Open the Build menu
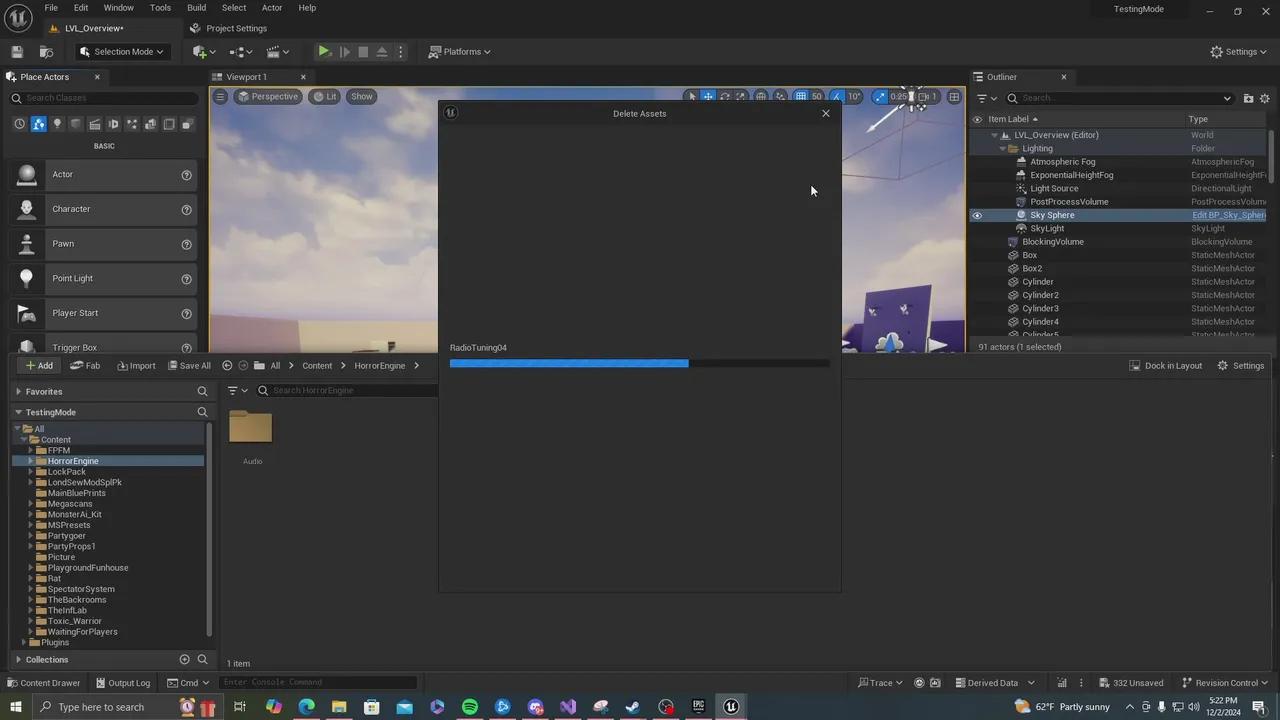 coord(196,8)
